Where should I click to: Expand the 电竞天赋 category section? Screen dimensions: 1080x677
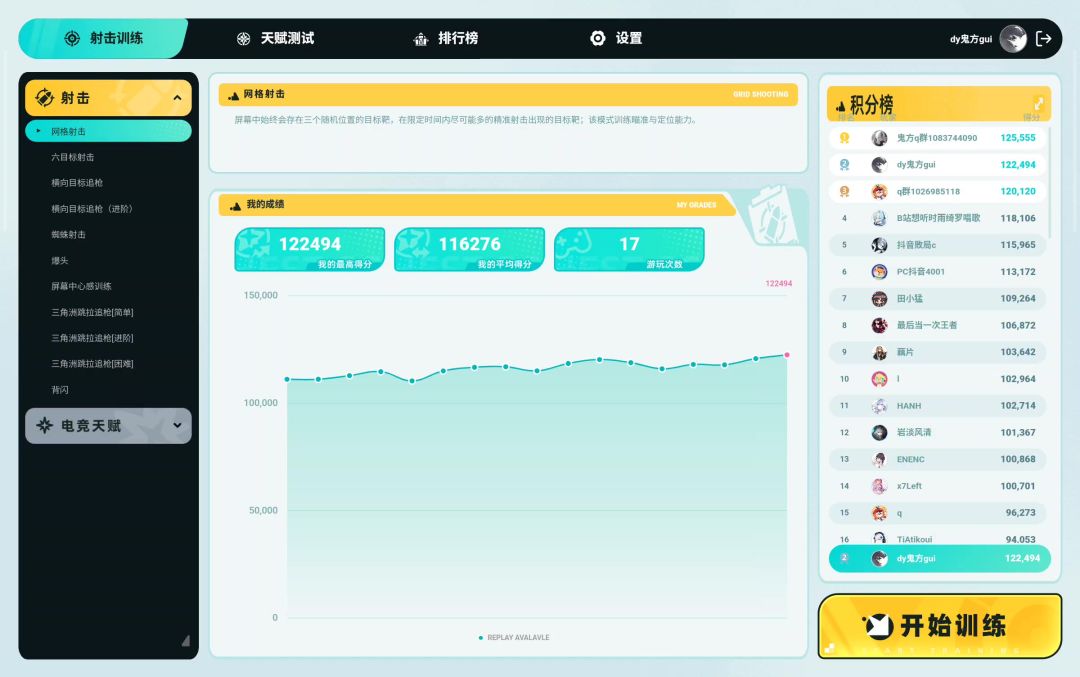(x=177, y=425)
